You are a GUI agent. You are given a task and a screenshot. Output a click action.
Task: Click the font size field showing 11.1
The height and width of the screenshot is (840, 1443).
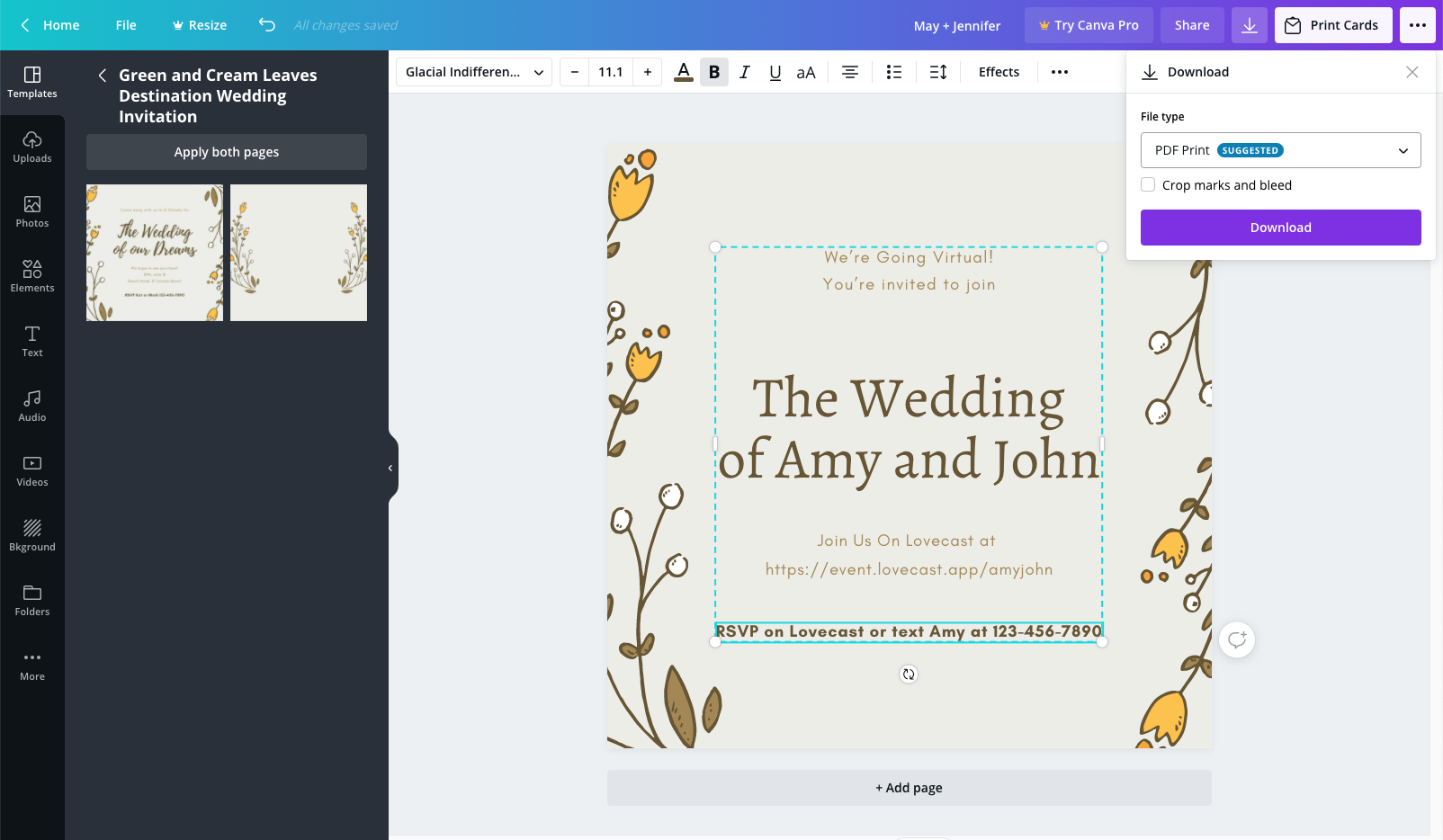coord(611,72)
